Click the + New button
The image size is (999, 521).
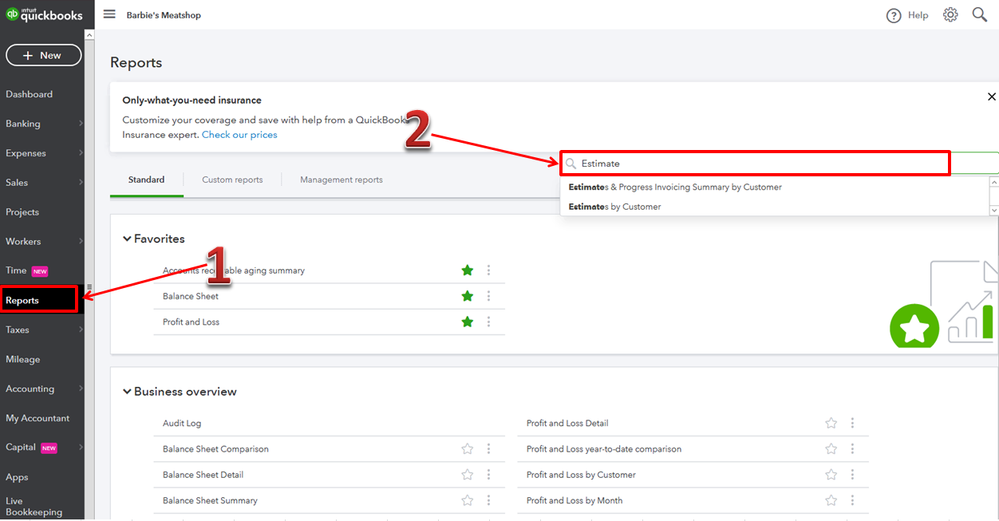[x=43, y=55]
